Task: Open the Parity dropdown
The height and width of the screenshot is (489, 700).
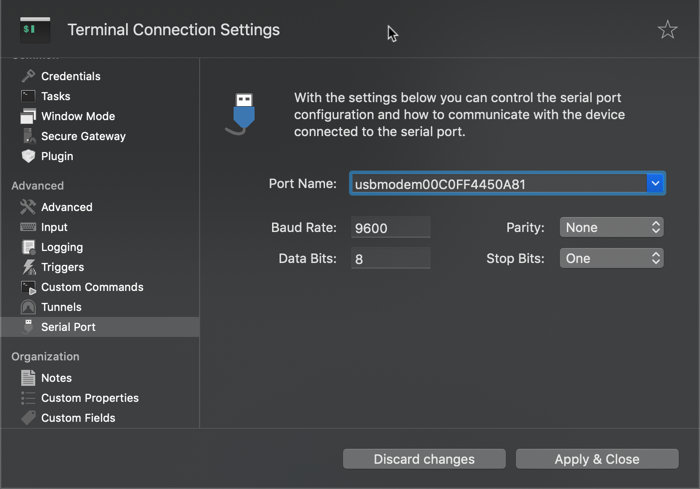Action: tap(611, 227)
